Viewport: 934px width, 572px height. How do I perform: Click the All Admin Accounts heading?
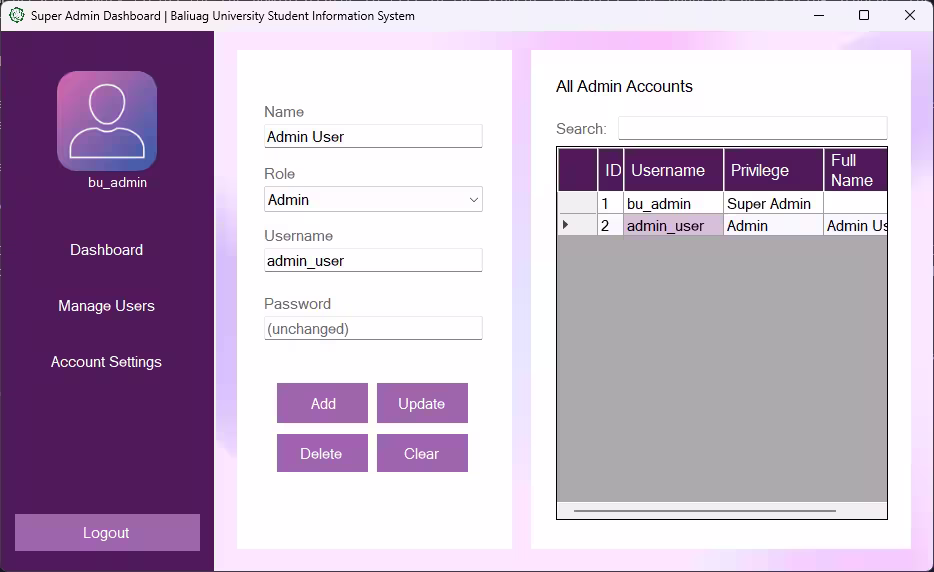[x=624, y=86]
